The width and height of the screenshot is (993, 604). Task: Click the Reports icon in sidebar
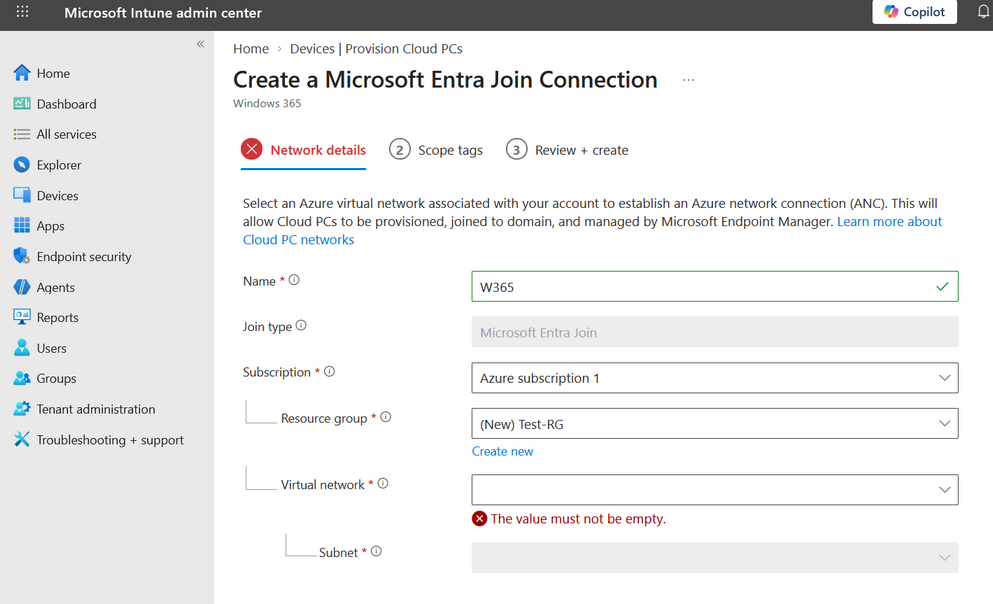(22, 317)
